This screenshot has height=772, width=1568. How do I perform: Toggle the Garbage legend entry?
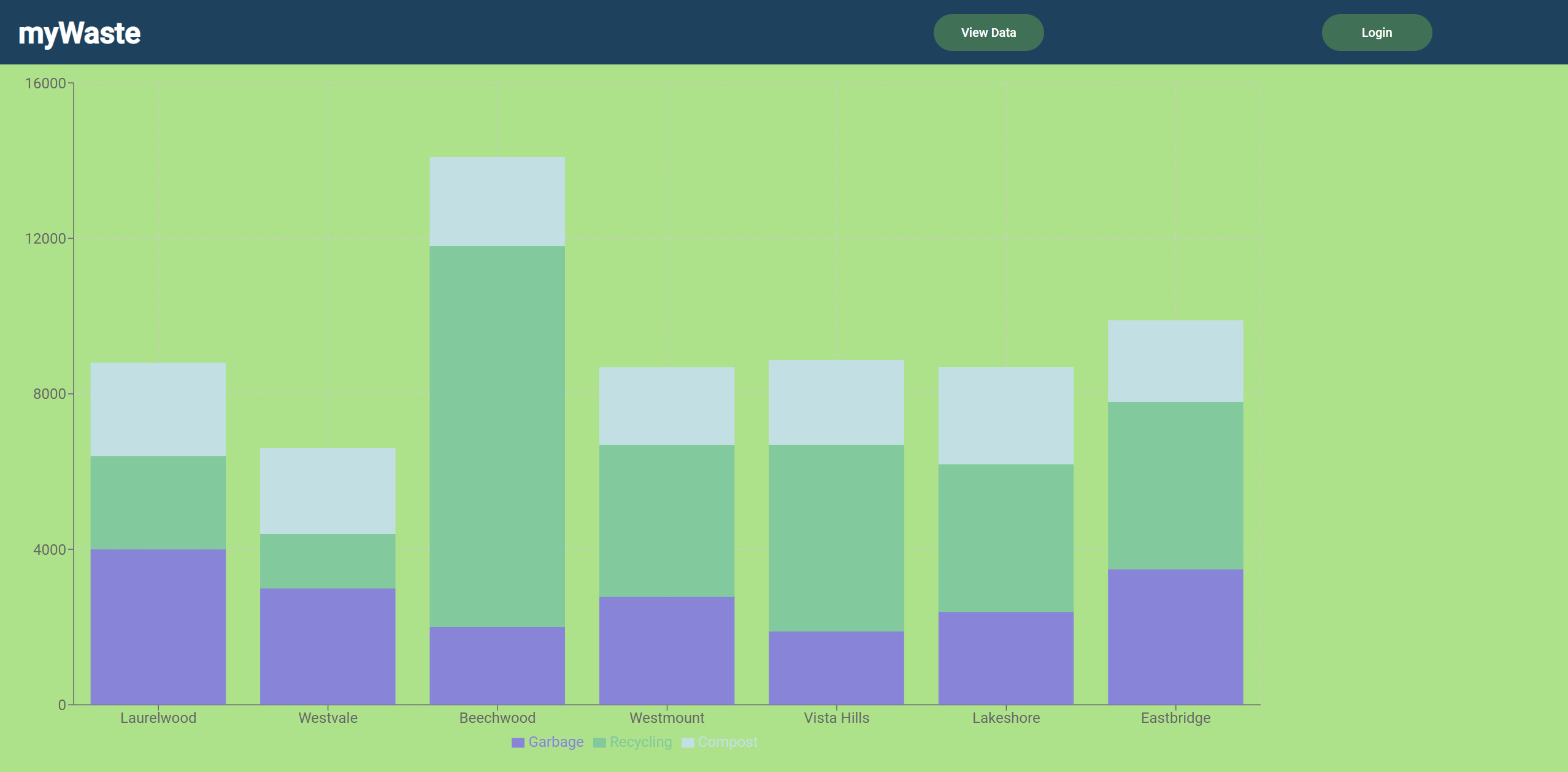click(x=555, y=742)
